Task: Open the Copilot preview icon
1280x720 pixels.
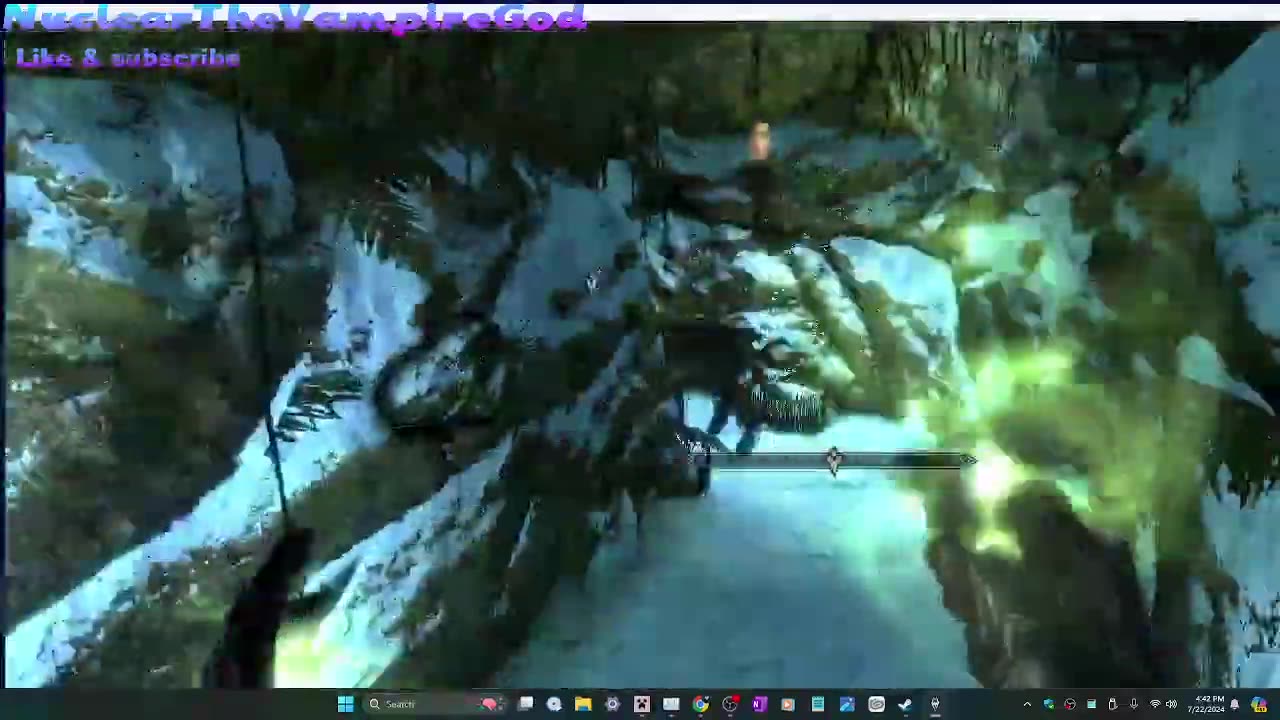Action: [1259, 704]
